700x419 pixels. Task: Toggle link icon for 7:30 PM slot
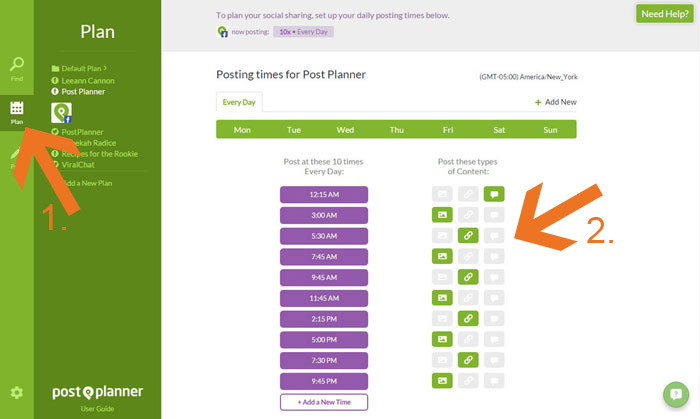click(x=468, y=360)
